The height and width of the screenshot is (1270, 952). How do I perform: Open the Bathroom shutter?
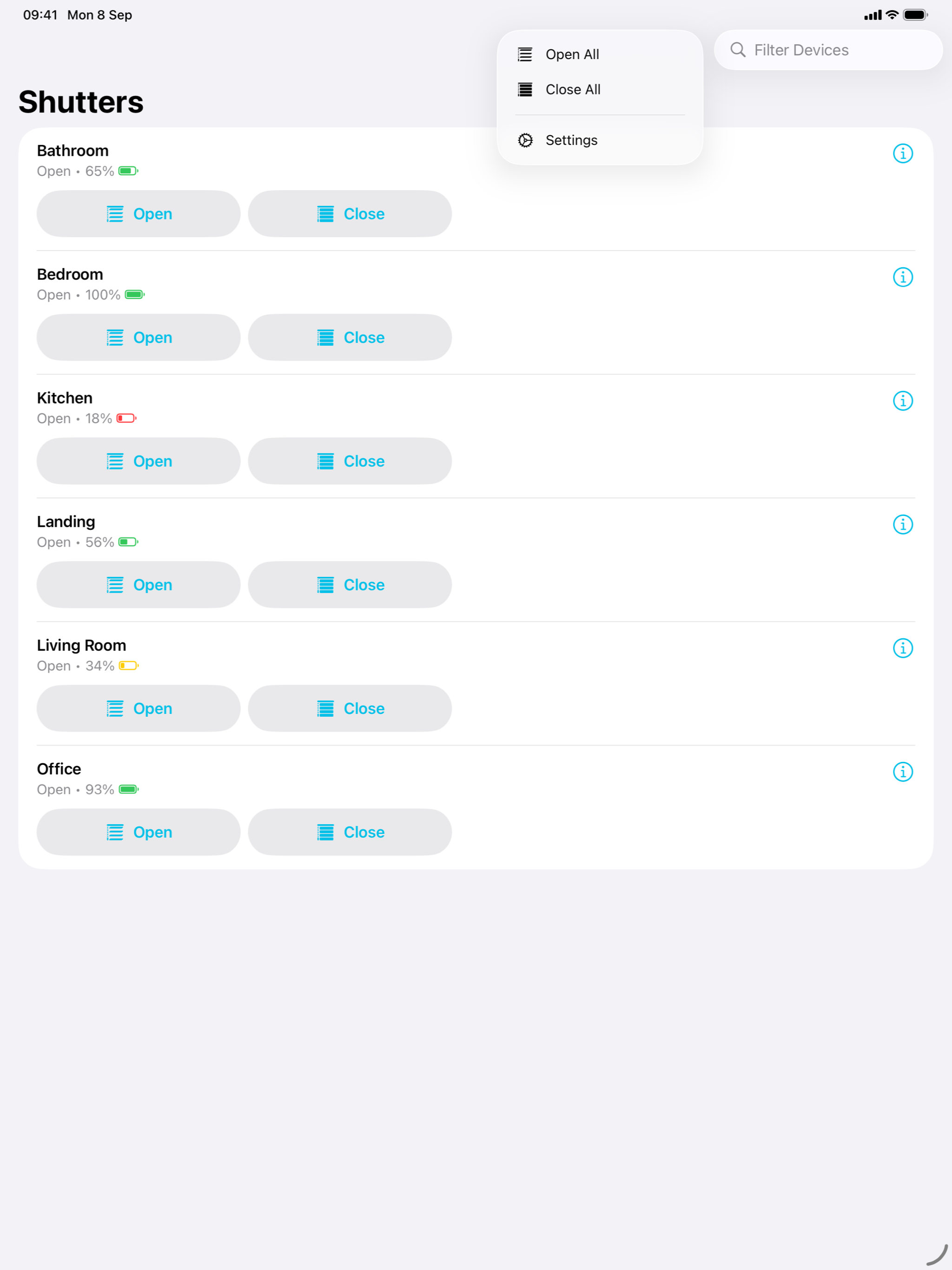[x=139, y=213]
